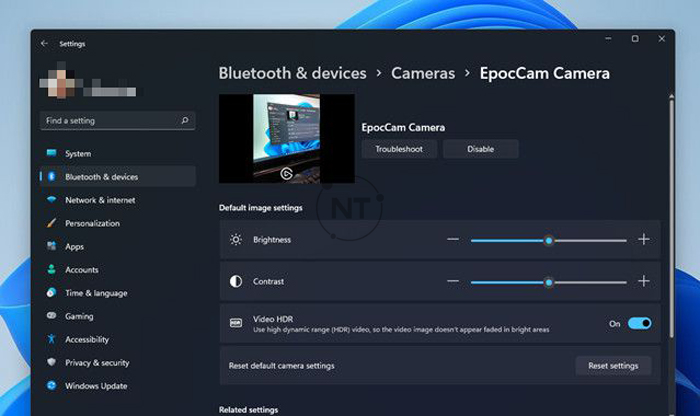Open Privacy & security settings
700x416 pixels.
click(x=118, y=362)
